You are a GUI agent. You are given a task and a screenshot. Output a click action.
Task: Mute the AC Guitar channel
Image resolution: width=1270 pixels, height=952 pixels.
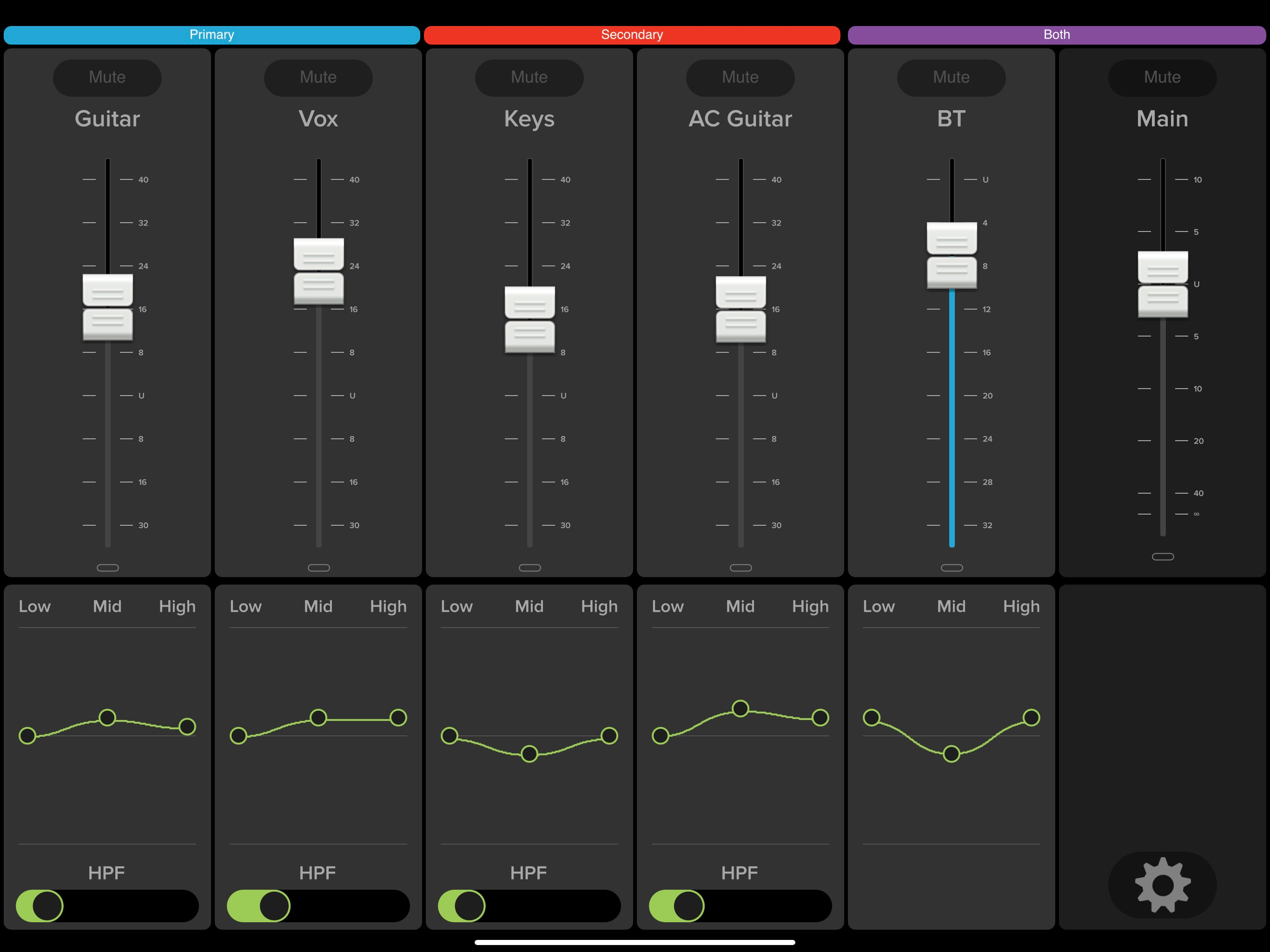[x=740, y=78]
